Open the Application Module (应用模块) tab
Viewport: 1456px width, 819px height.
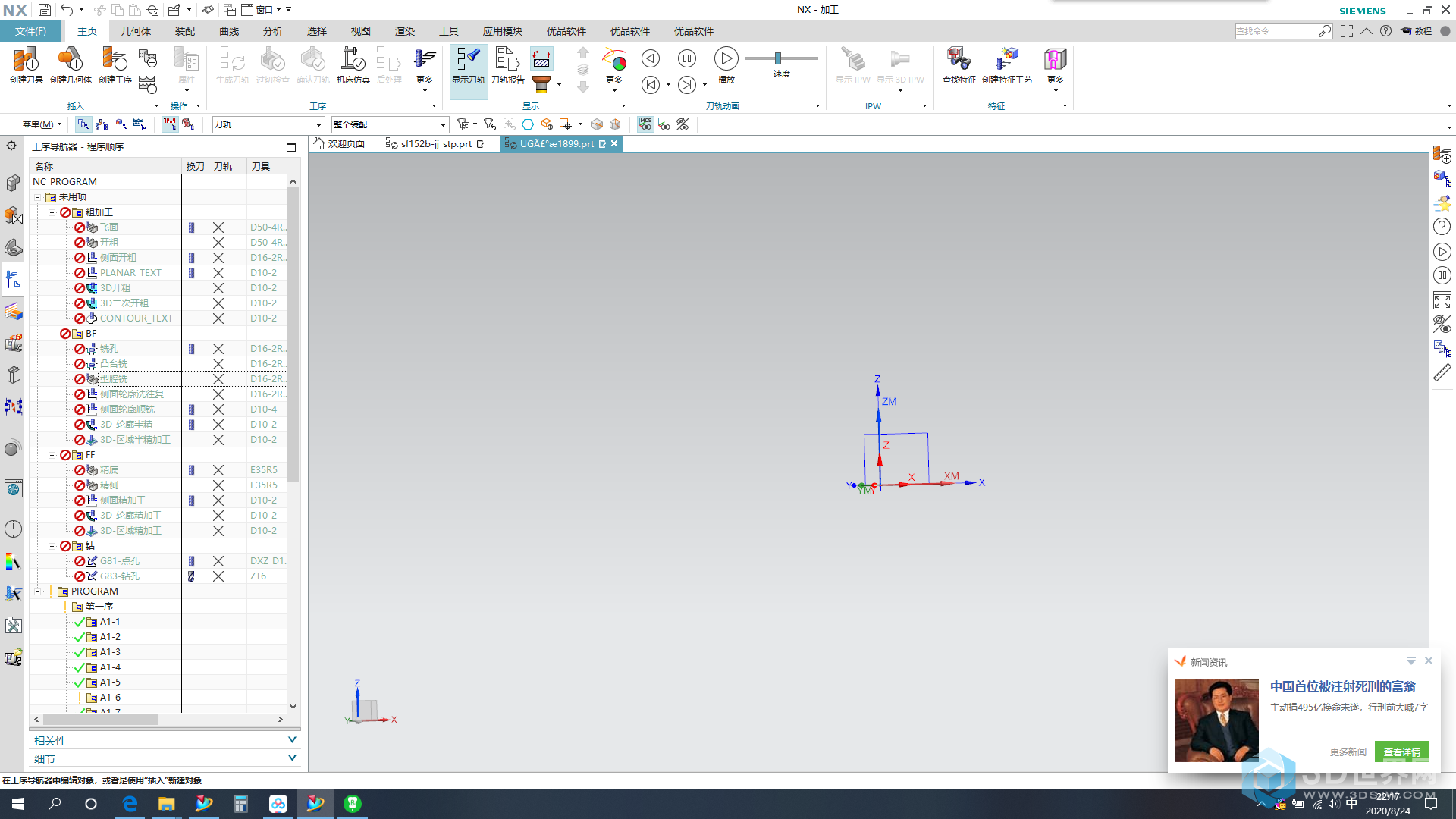(503, 31)
